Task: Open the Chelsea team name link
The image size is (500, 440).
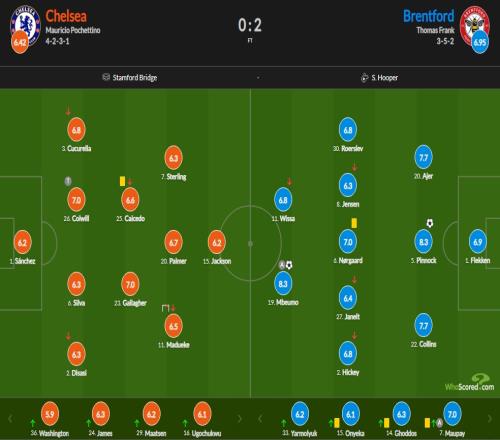Action: tap(66, 16)
